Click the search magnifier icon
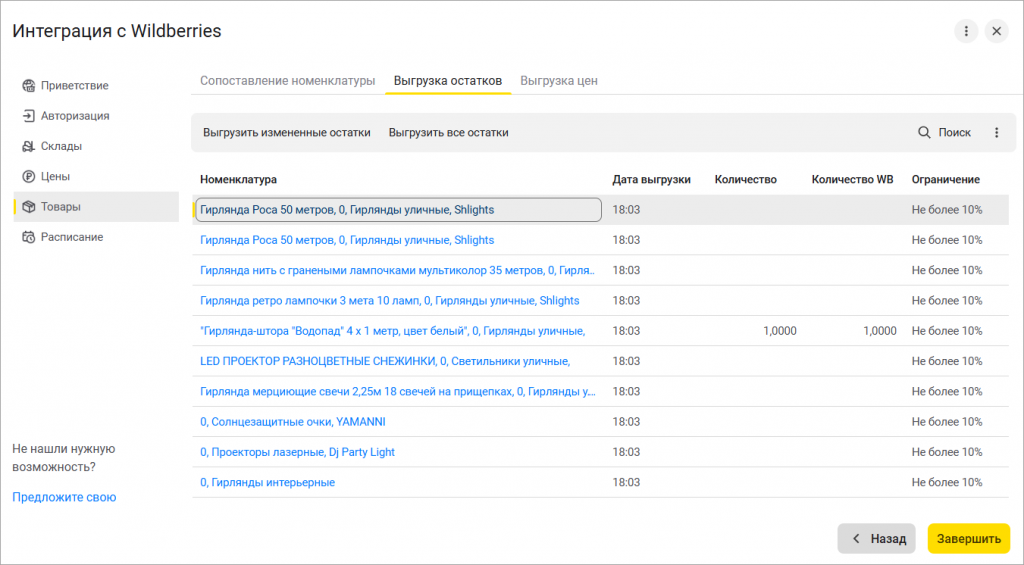This screenshot has width=1024, height=565. pos(924,133)
